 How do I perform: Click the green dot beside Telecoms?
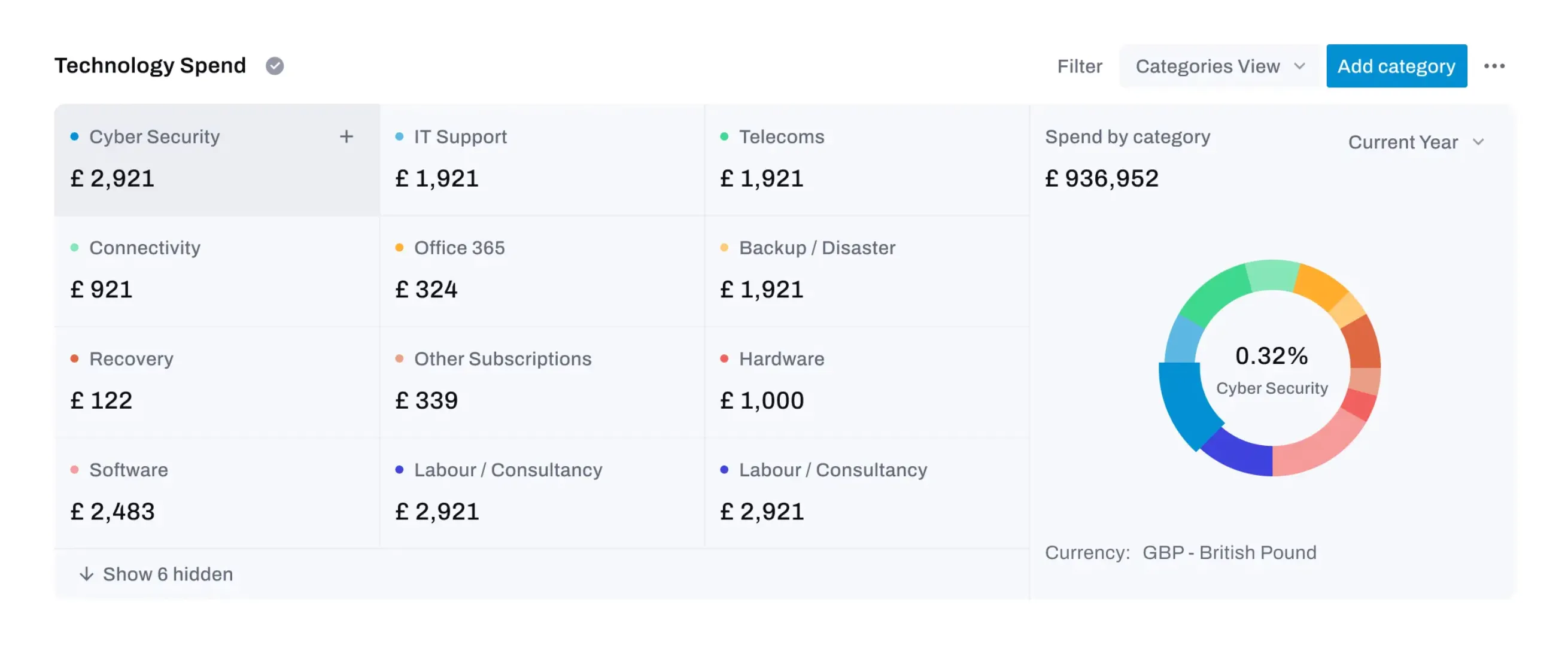tap(724, 136)
